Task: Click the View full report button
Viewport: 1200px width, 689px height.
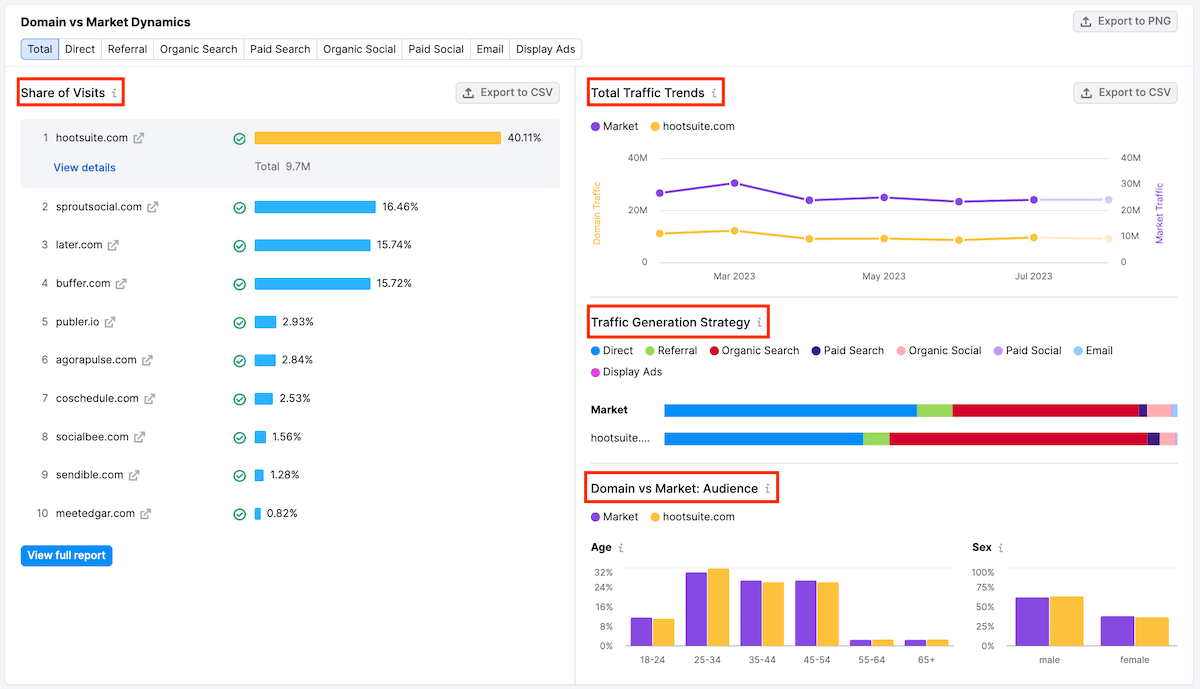Action: click(66, 556)
